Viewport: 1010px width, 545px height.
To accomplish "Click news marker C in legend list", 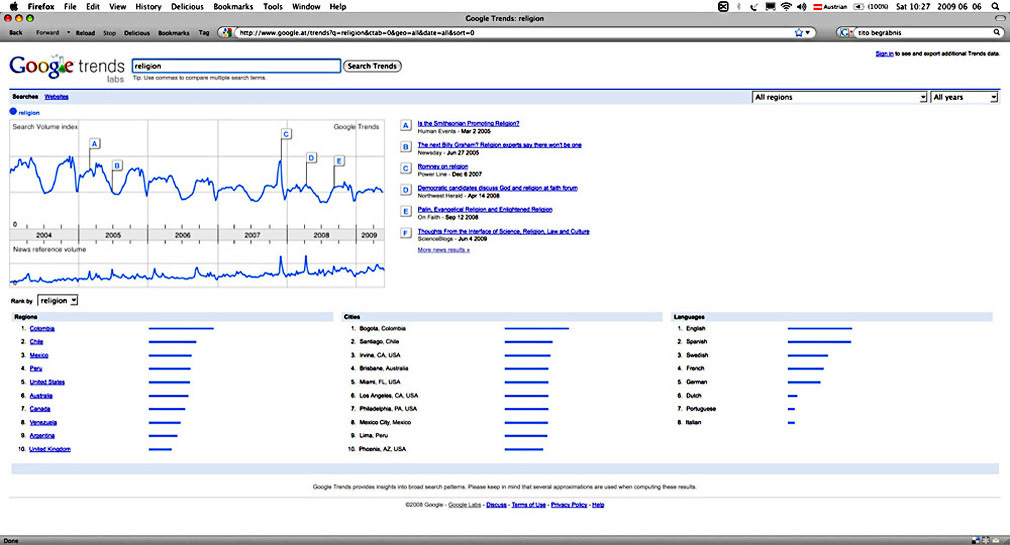I will pos(406,168).
